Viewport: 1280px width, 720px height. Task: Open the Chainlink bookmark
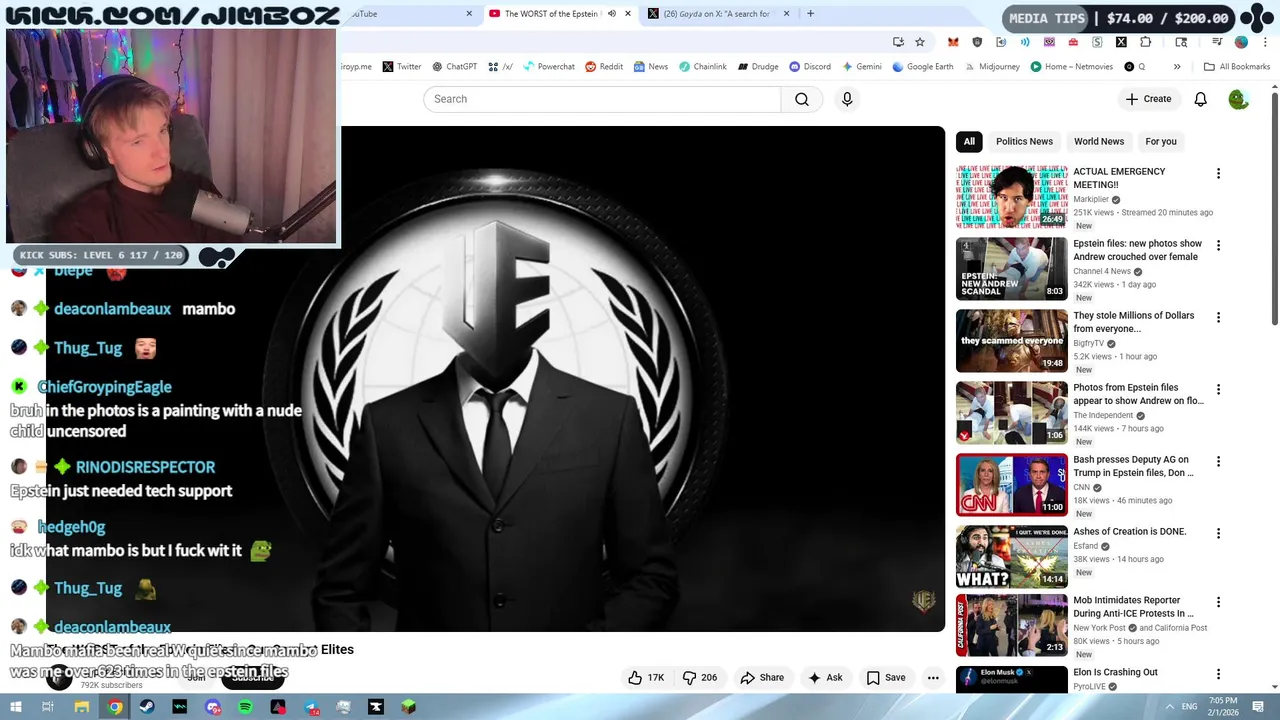tap(703, 67)
